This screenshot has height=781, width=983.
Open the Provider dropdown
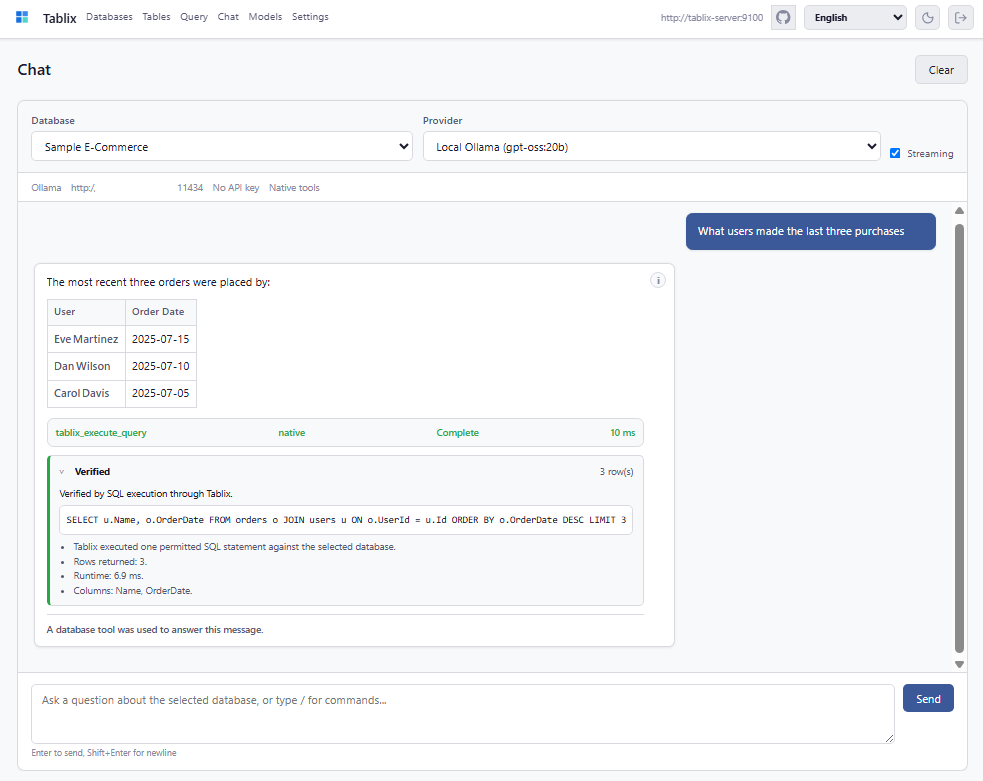(651, 147)
